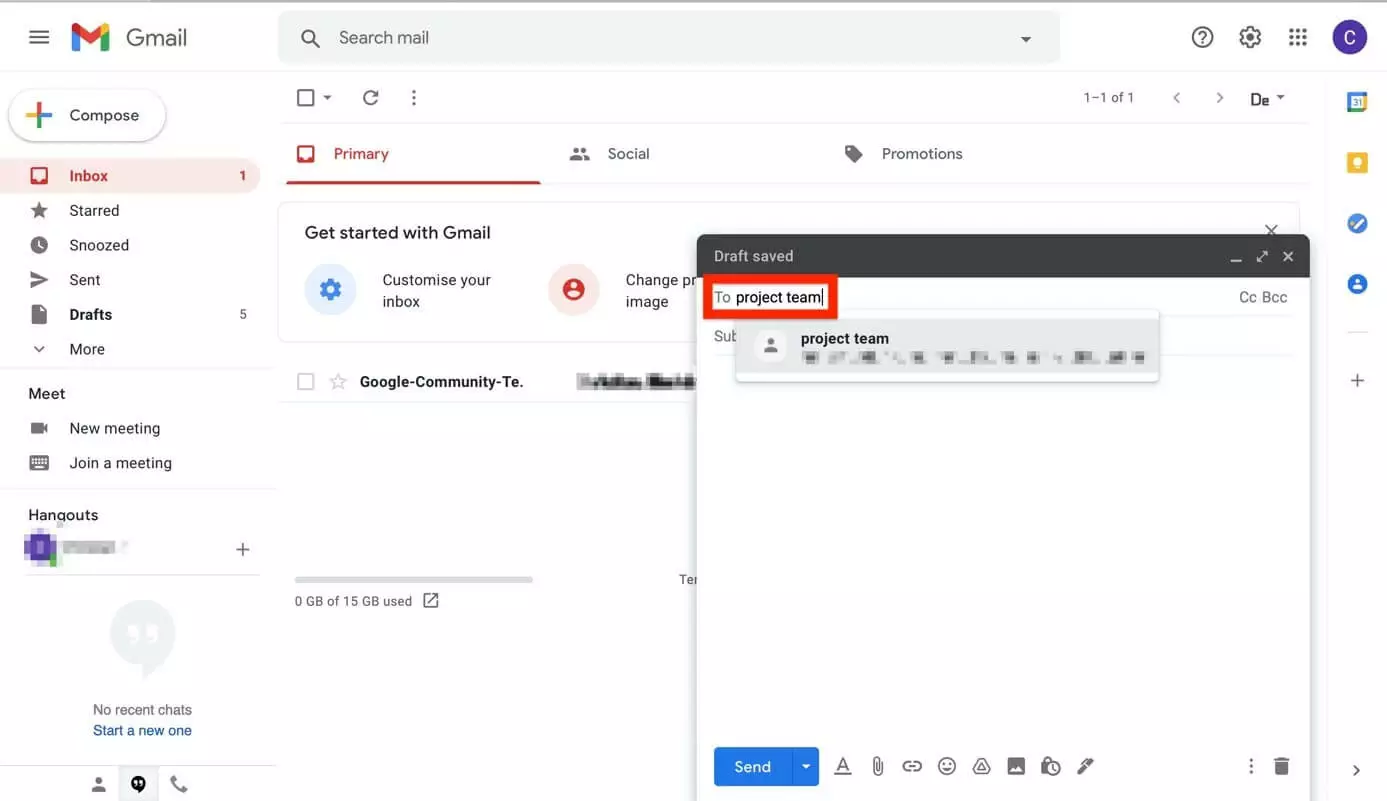Viewport: 1387px width, 801px height.
Task: Click the attach files paperclip icon
Action: pos(877,766)
